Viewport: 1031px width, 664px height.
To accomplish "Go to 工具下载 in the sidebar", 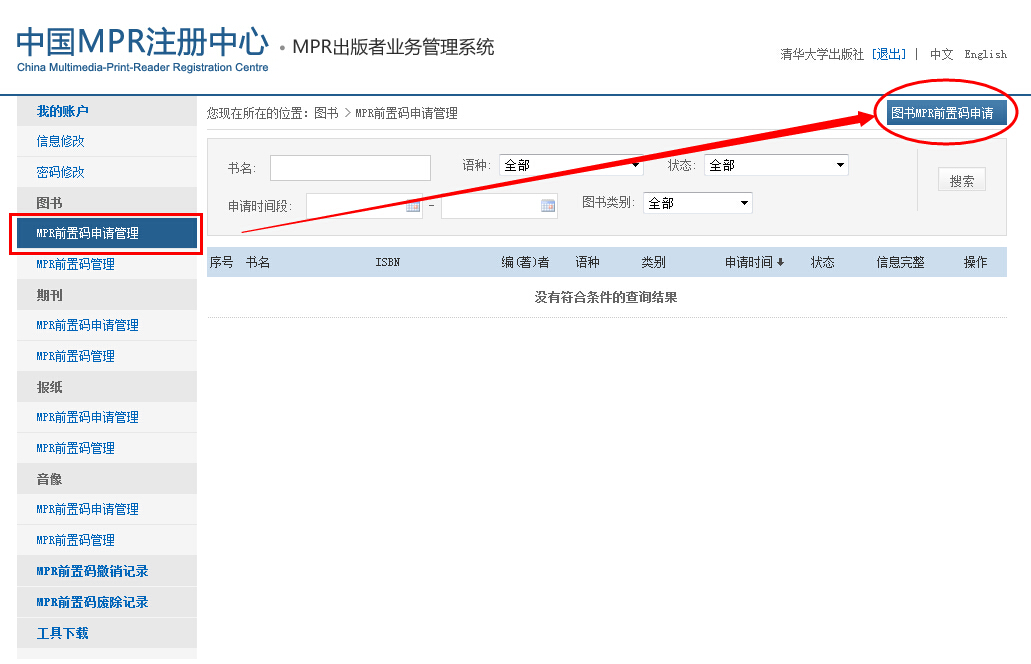I will (63, 633).
